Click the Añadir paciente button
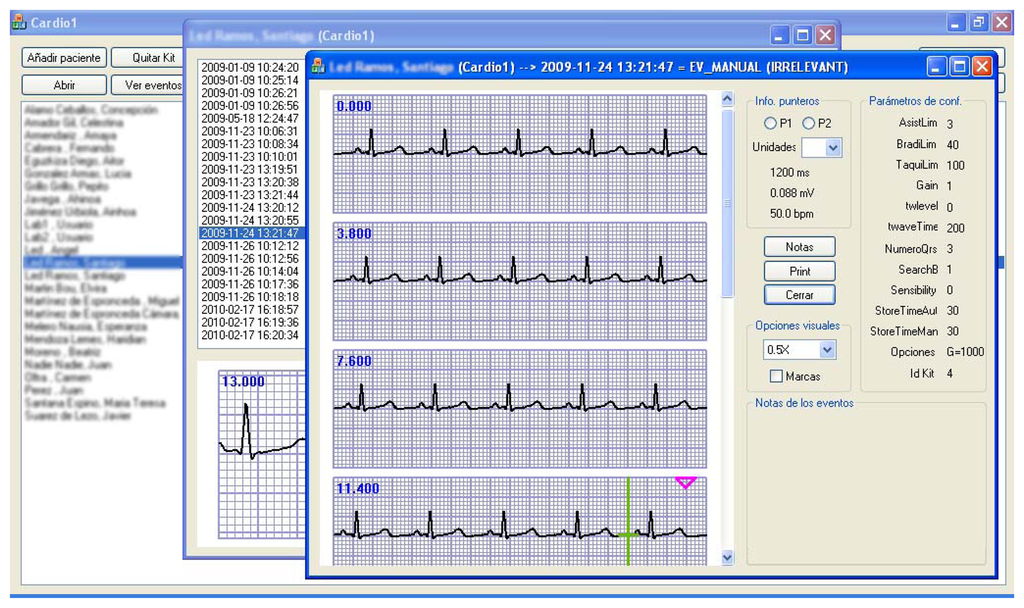 click(x=62, y=58)
